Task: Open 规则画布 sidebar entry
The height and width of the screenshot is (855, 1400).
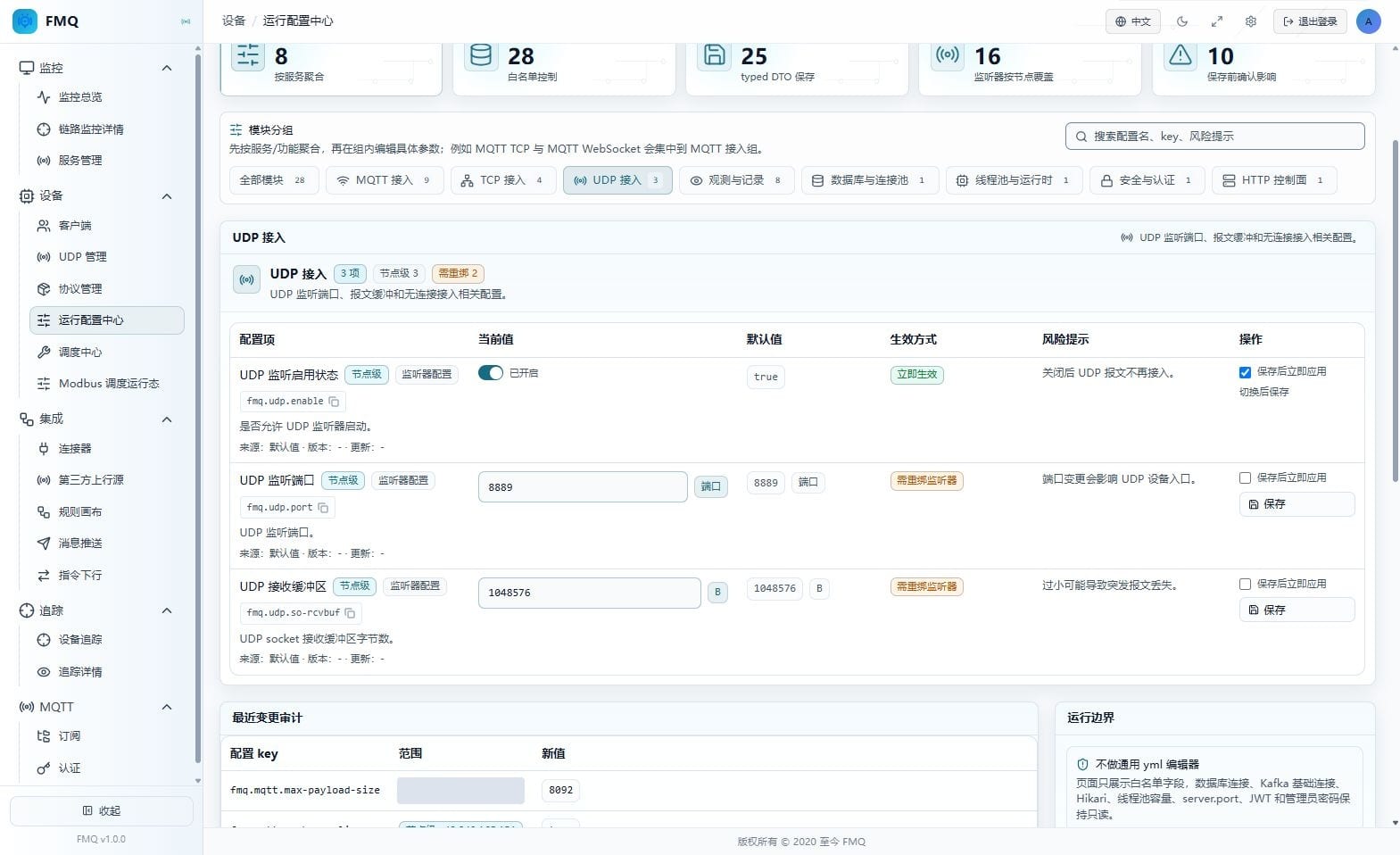Action: coord(107,512)
